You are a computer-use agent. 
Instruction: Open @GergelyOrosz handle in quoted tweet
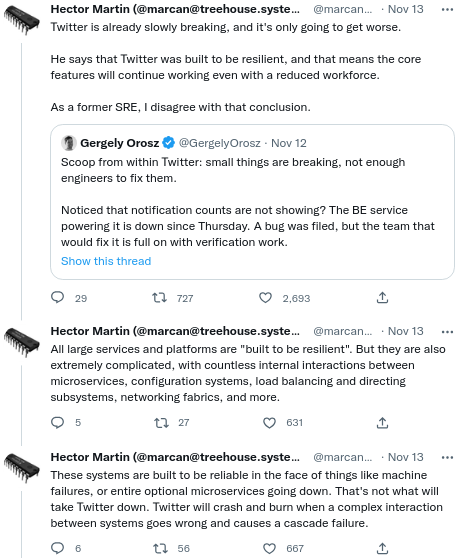[220, 143]
